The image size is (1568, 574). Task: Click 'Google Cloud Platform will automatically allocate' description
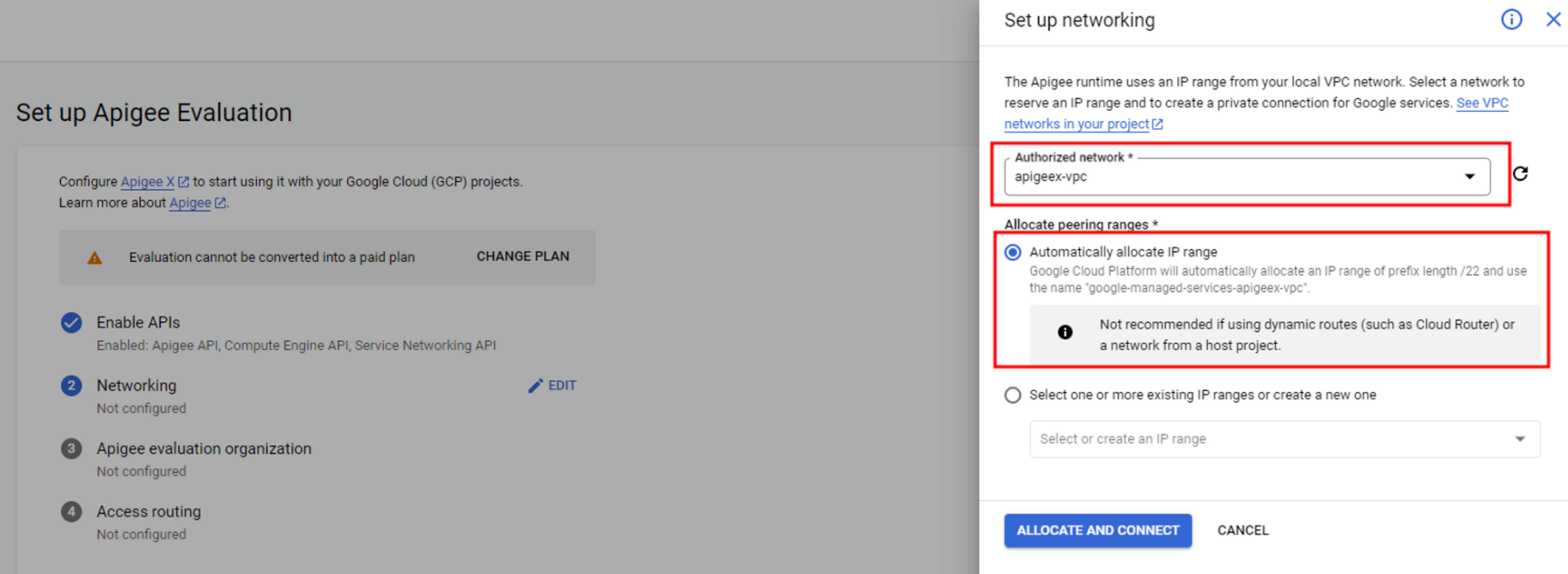click(x=1278, y=279)
